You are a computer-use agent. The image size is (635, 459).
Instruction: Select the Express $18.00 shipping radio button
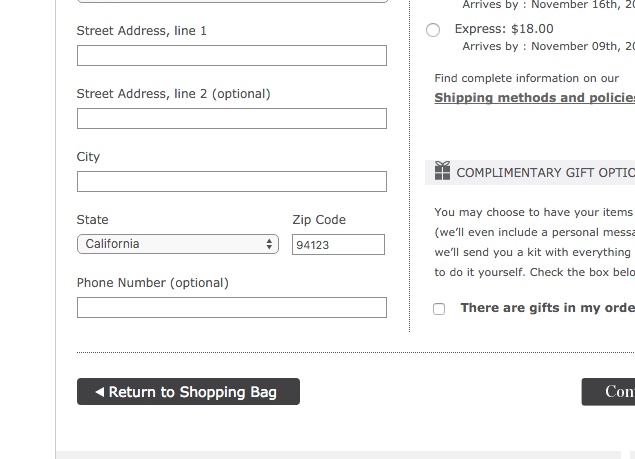[x=433, y=30]
